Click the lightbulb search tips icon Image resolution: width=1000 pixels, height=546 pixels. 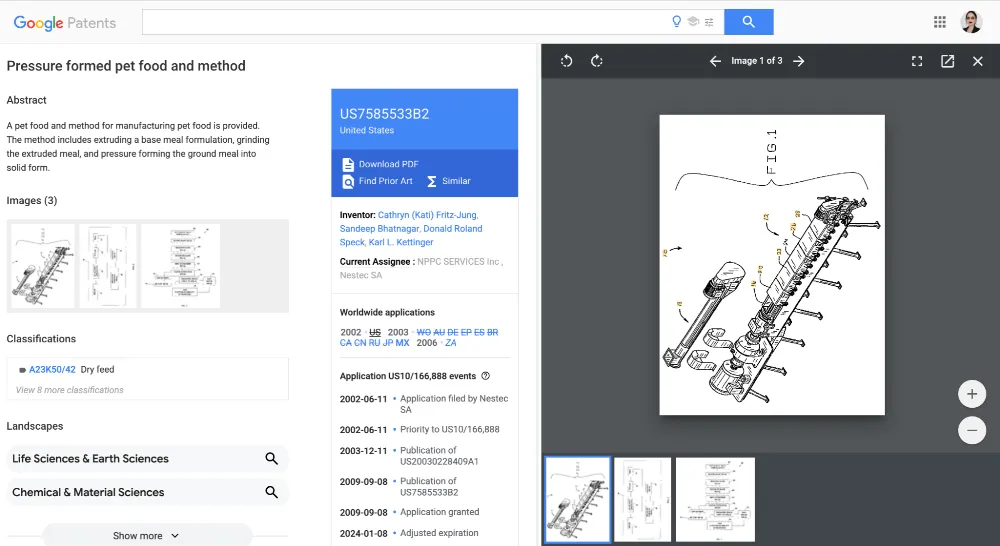pos(677,22)
